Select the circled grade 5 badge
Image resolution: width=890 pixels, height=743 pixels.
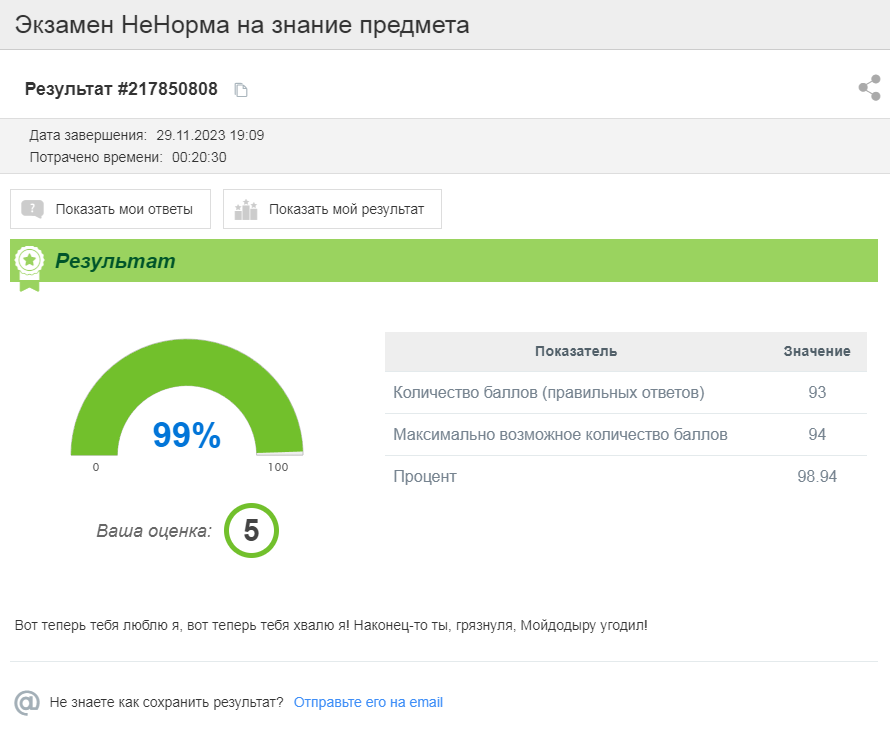[251, 531]
